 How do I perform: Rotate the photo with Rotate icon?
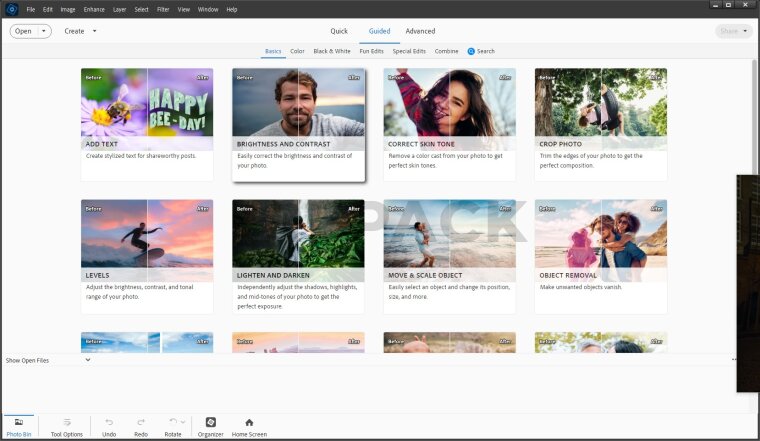click(x=172, y=422)
